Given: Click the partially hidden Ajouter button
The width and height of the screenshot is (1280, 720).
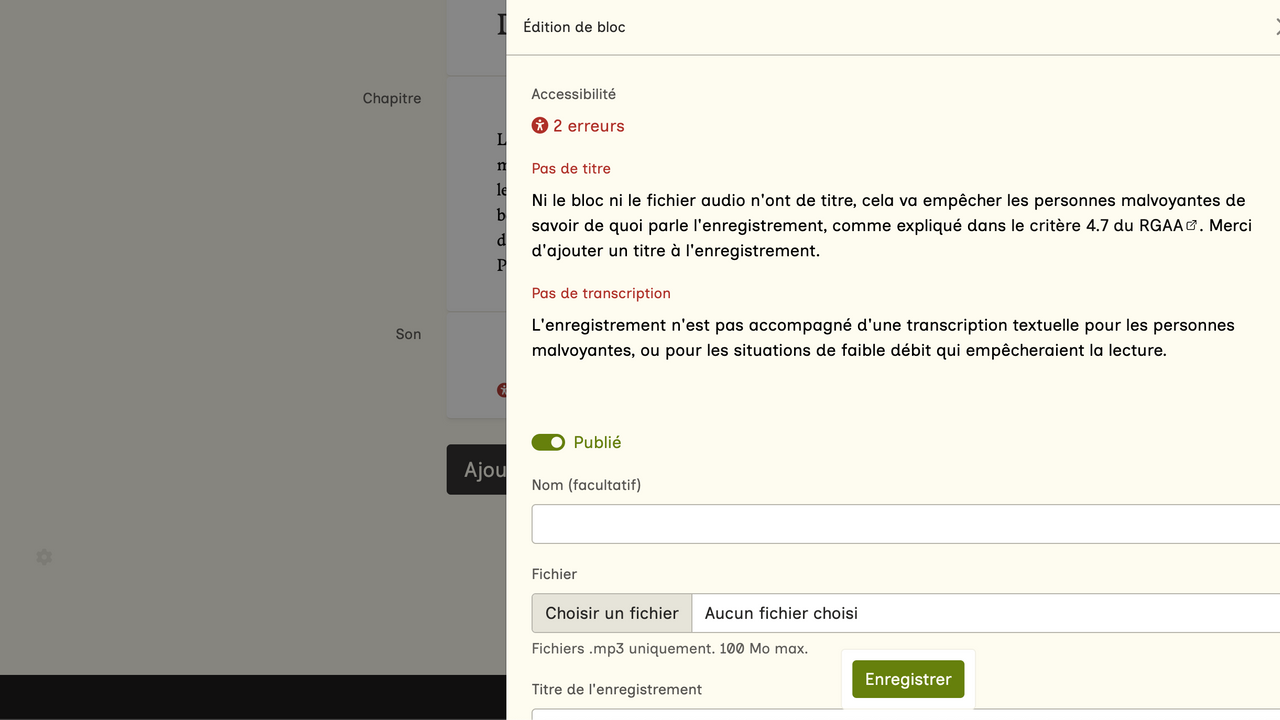Looking at the screenshot, I should pyautogui.click(x=477, y=470).
